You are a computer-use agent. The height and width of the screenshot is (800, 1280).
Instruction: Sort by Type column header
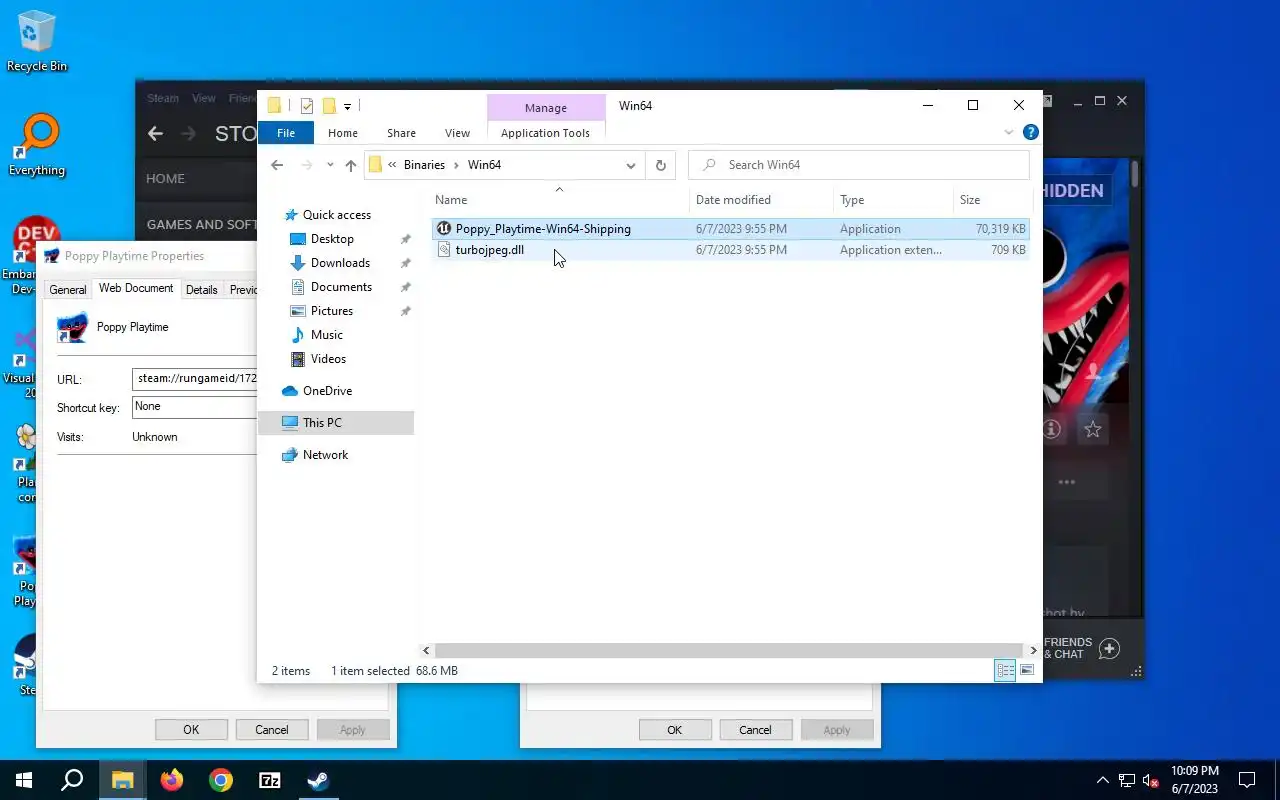[x=852, y=200]
